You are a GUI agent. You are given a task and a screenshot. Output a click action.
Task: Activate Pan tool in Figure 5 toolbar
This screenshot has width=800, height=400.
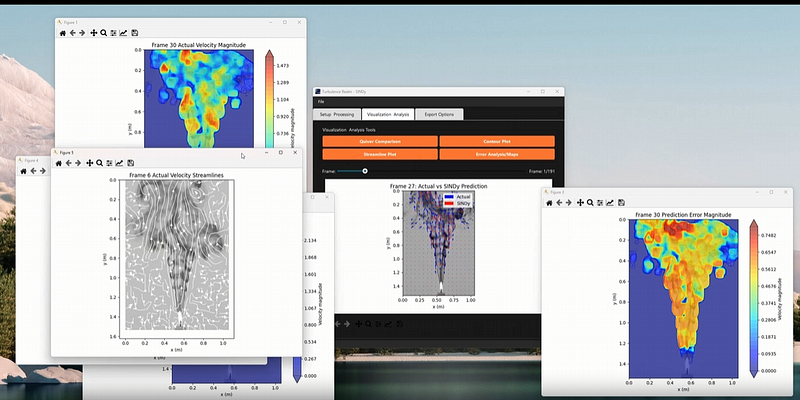89,163
